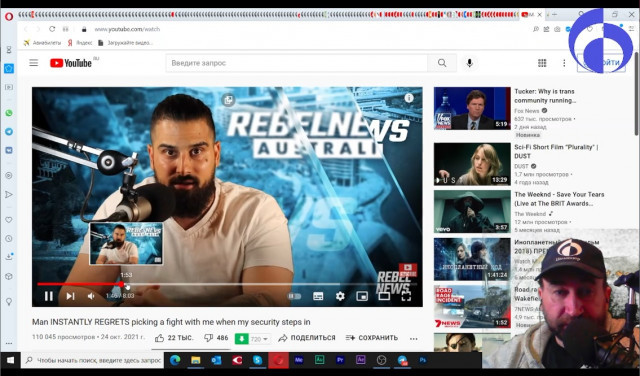This screenshot has width=640, height=376.
Task: Open the three-dot menu beside СОХРАНИТЬ
Action: (x=413, y=338)
